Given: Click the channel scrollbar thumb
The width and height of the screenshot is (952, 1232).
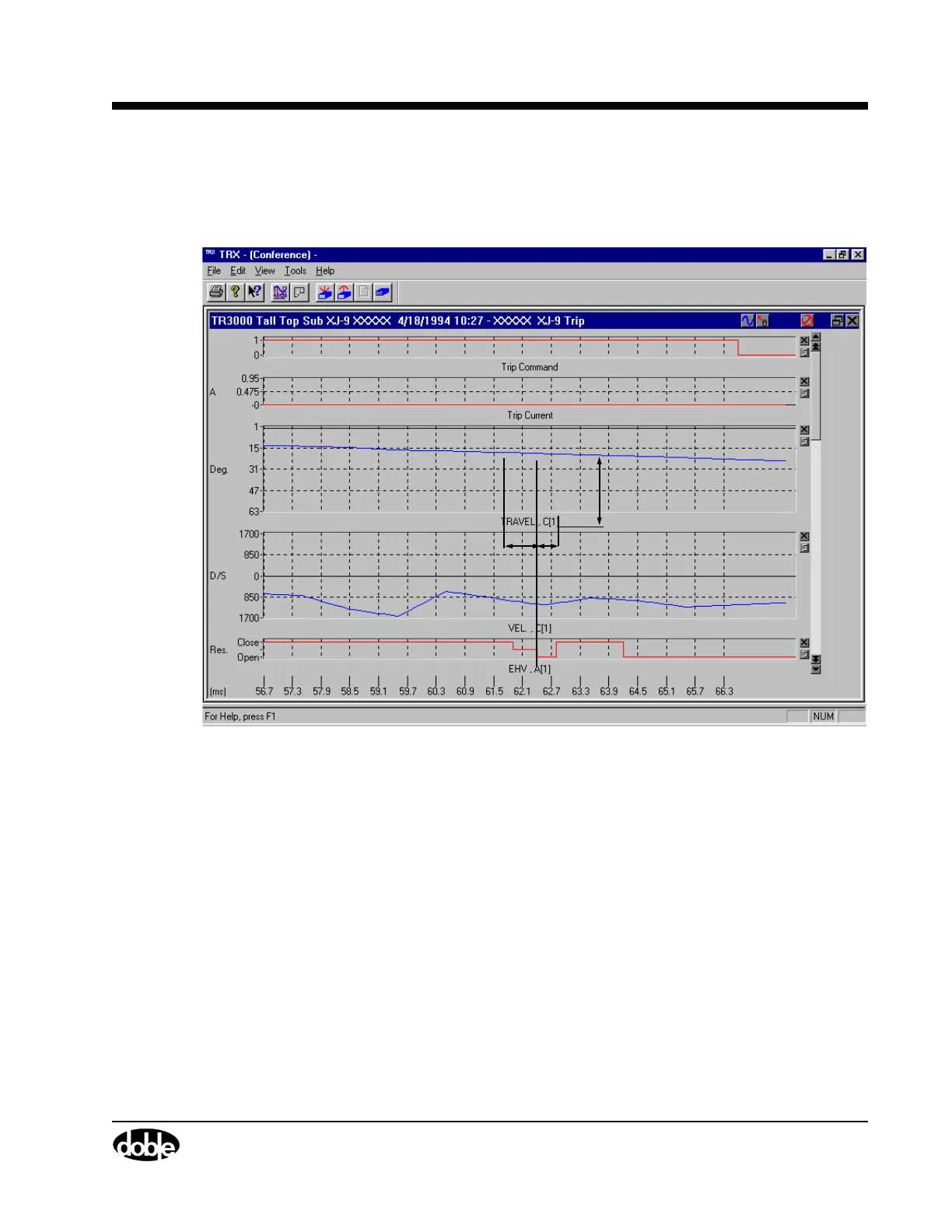Looking at the screenshot, I should tap(816, 395).
